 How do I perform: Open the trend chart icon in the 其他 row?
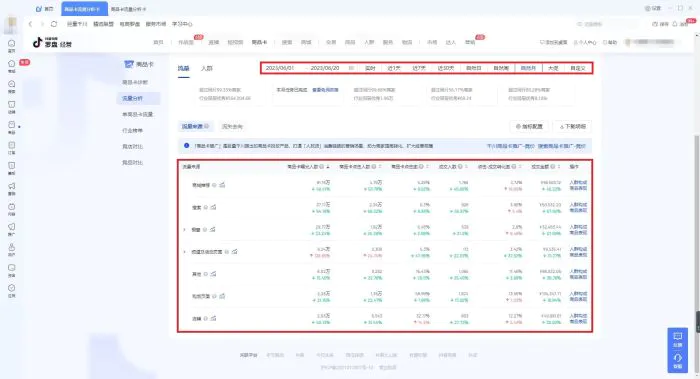point(213,274)
